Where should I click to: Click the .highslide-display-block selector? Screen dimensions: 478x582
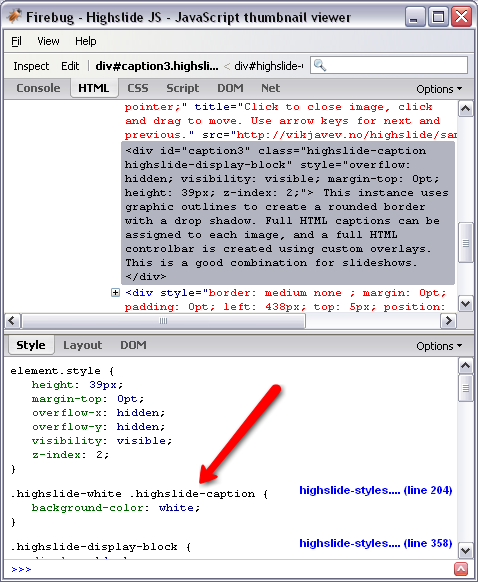[94, 547]
